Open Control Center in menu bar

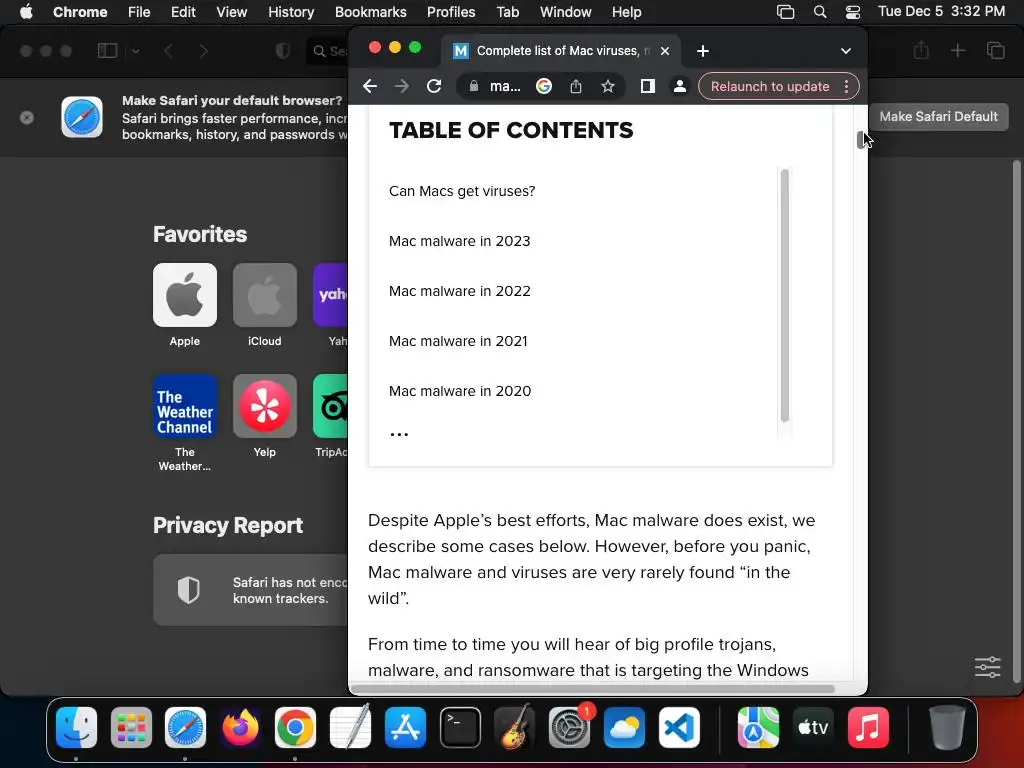pyautogui.click(x=853, y=12)
